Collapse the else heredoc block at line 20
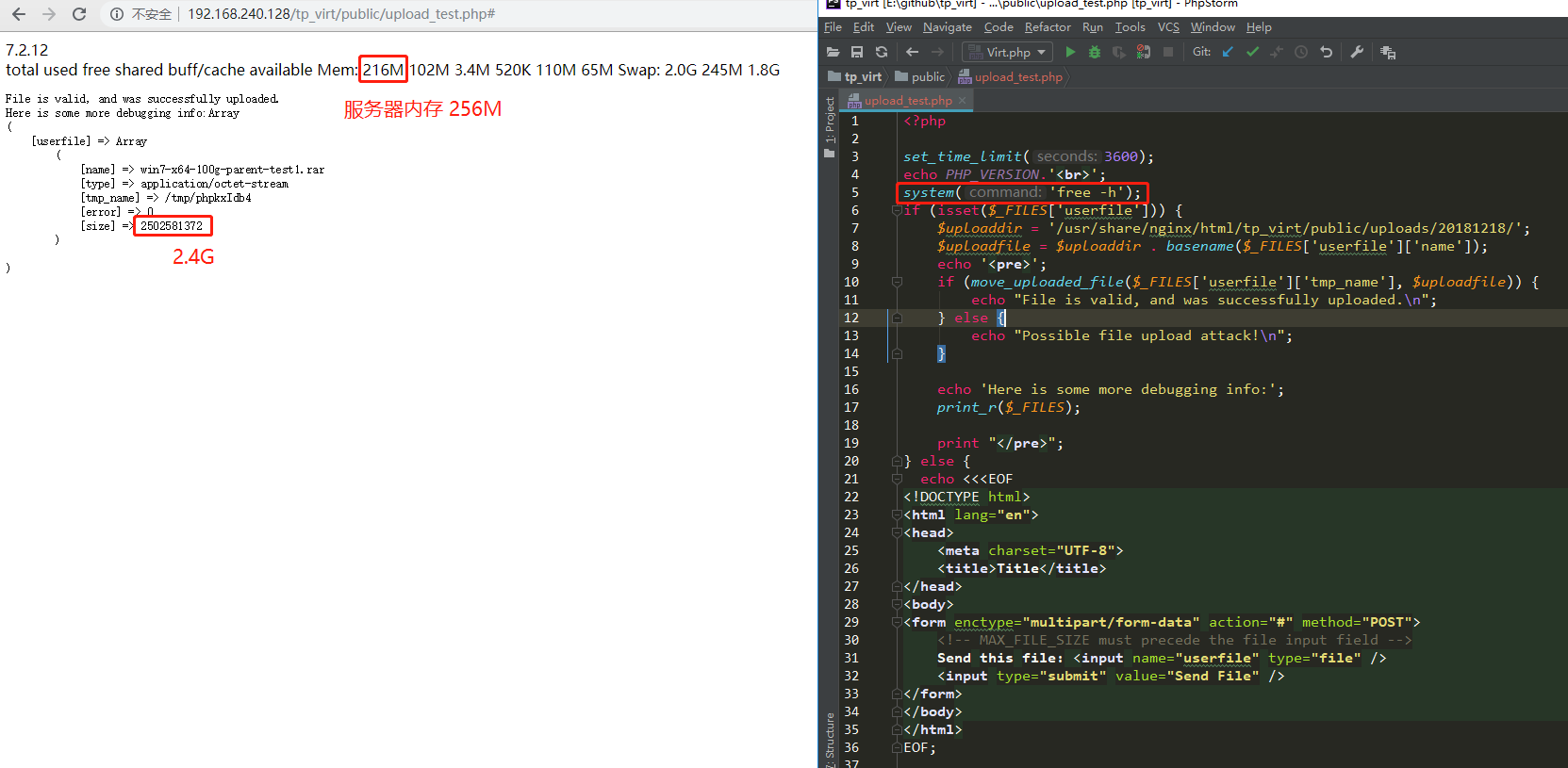The height and width of the screenshot is (768, 1568). tap(897, 461)
